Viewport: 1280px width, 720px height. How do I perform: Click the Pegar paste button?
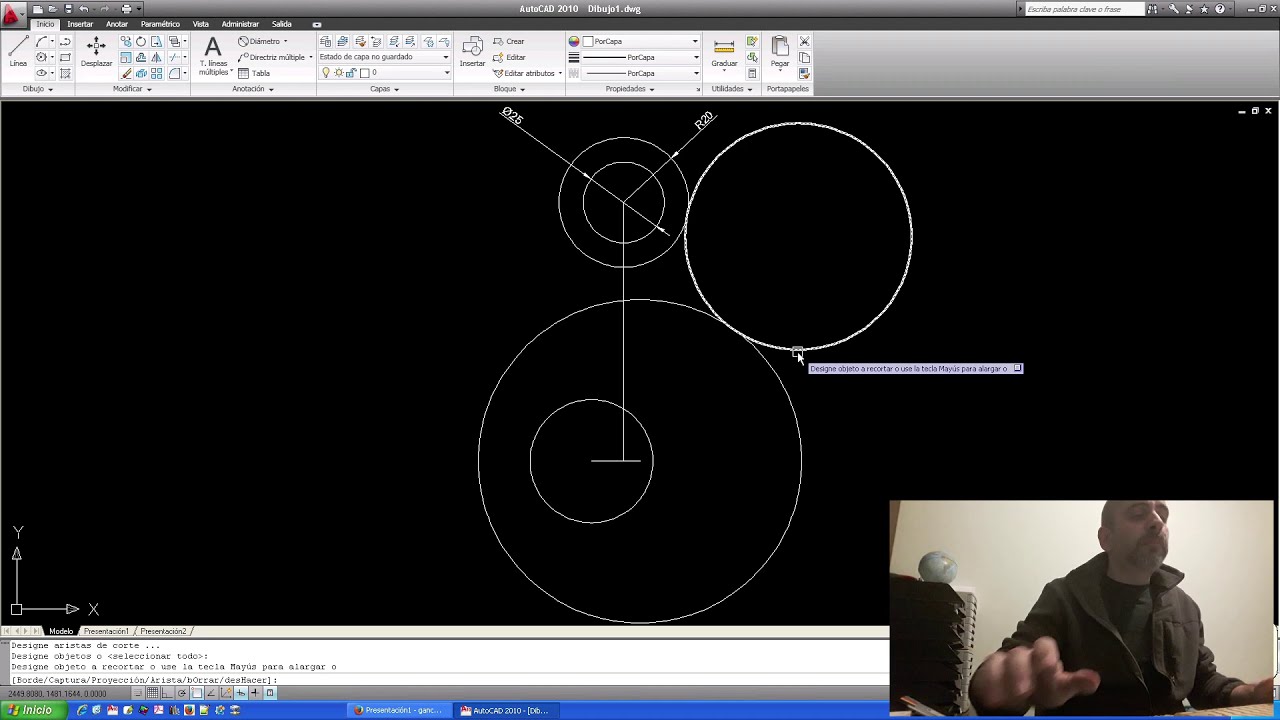pos(780,53)
